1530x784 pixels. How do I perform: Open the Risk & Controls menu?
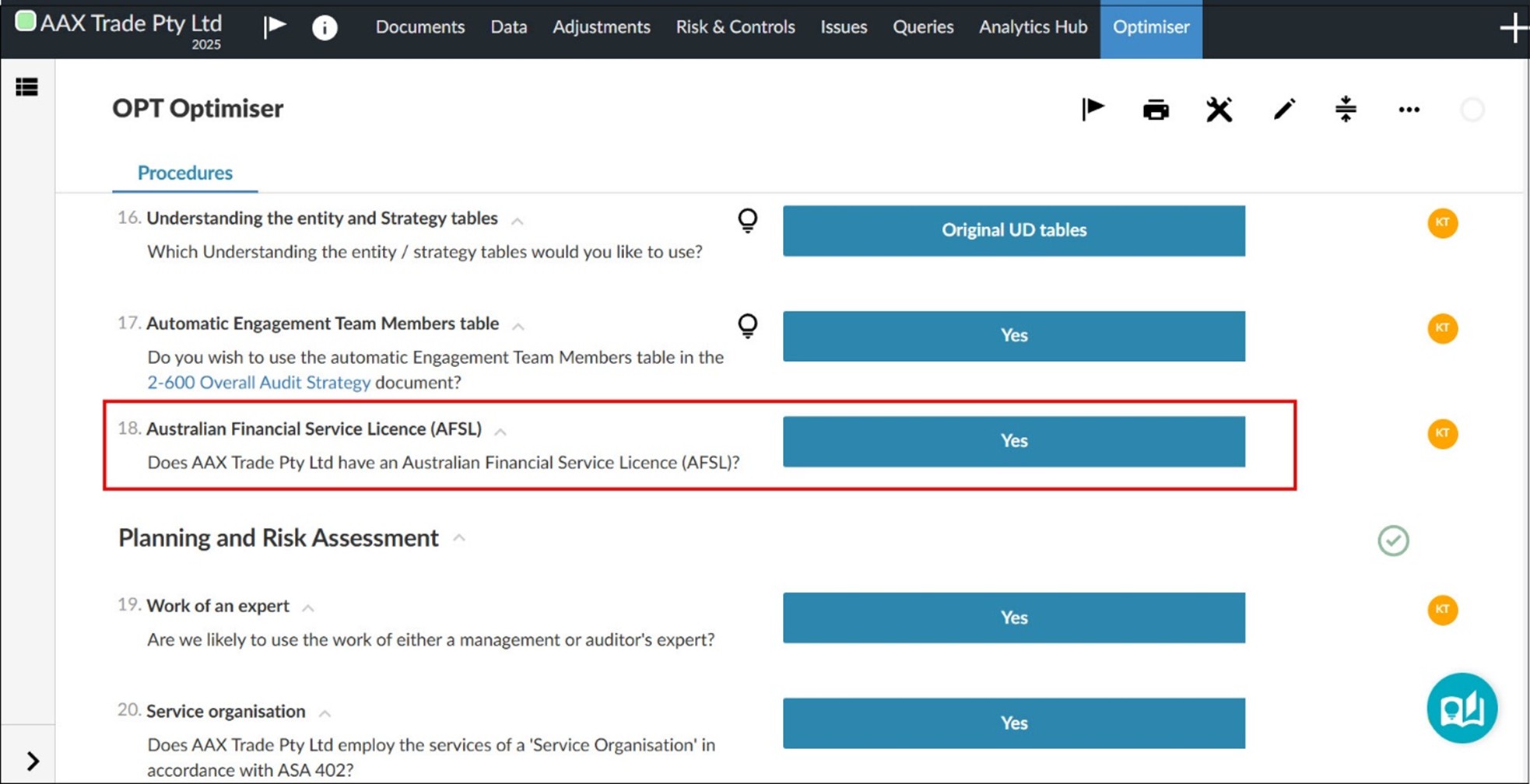point(735,27)
